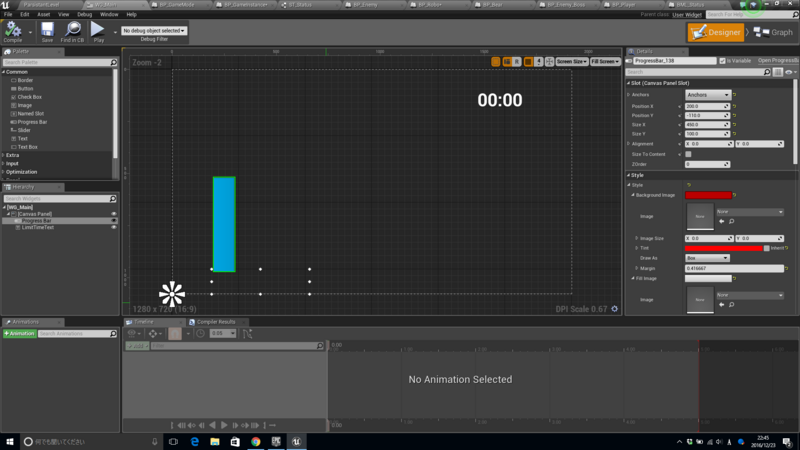The image size is (800, 450).
Task: Open the Asset menu
Action: point(43,14)
